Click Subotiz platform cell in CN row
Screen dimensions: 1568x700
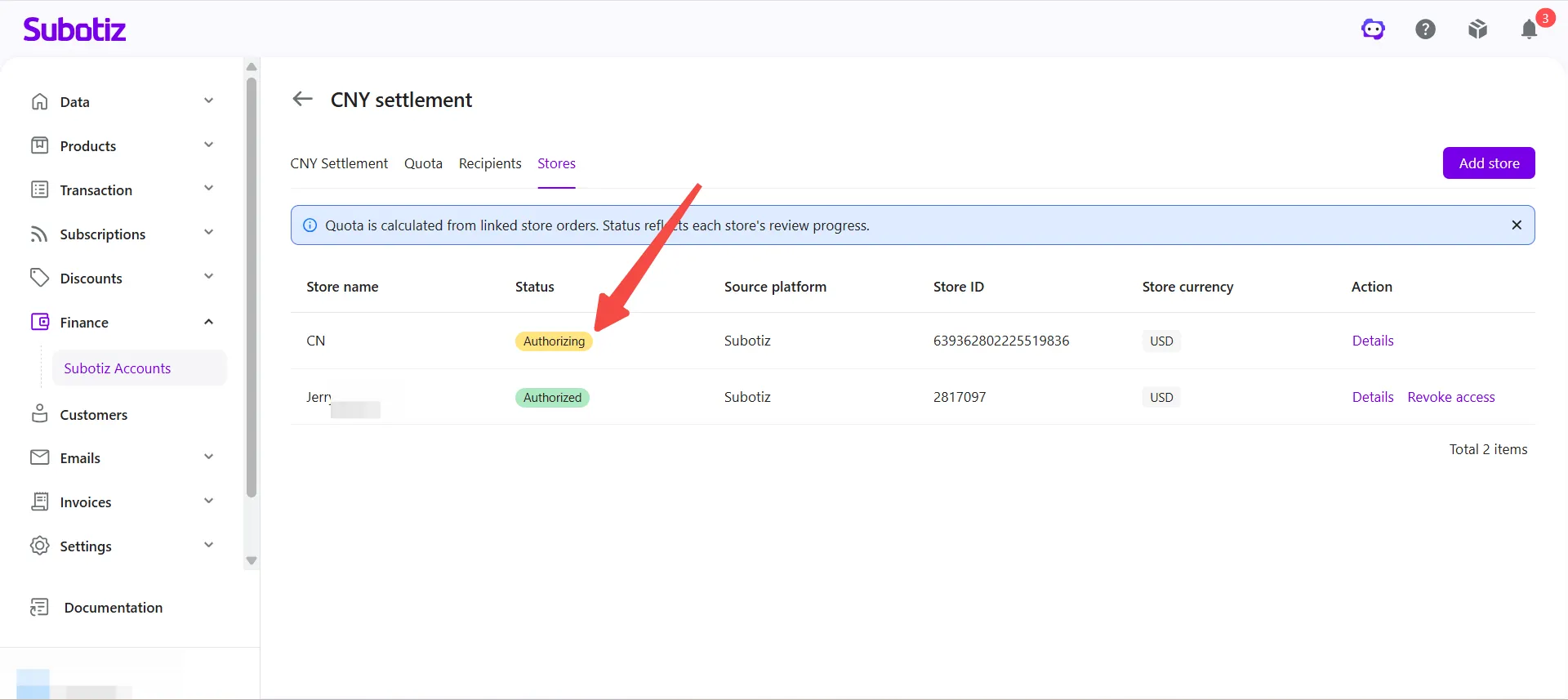747,341
